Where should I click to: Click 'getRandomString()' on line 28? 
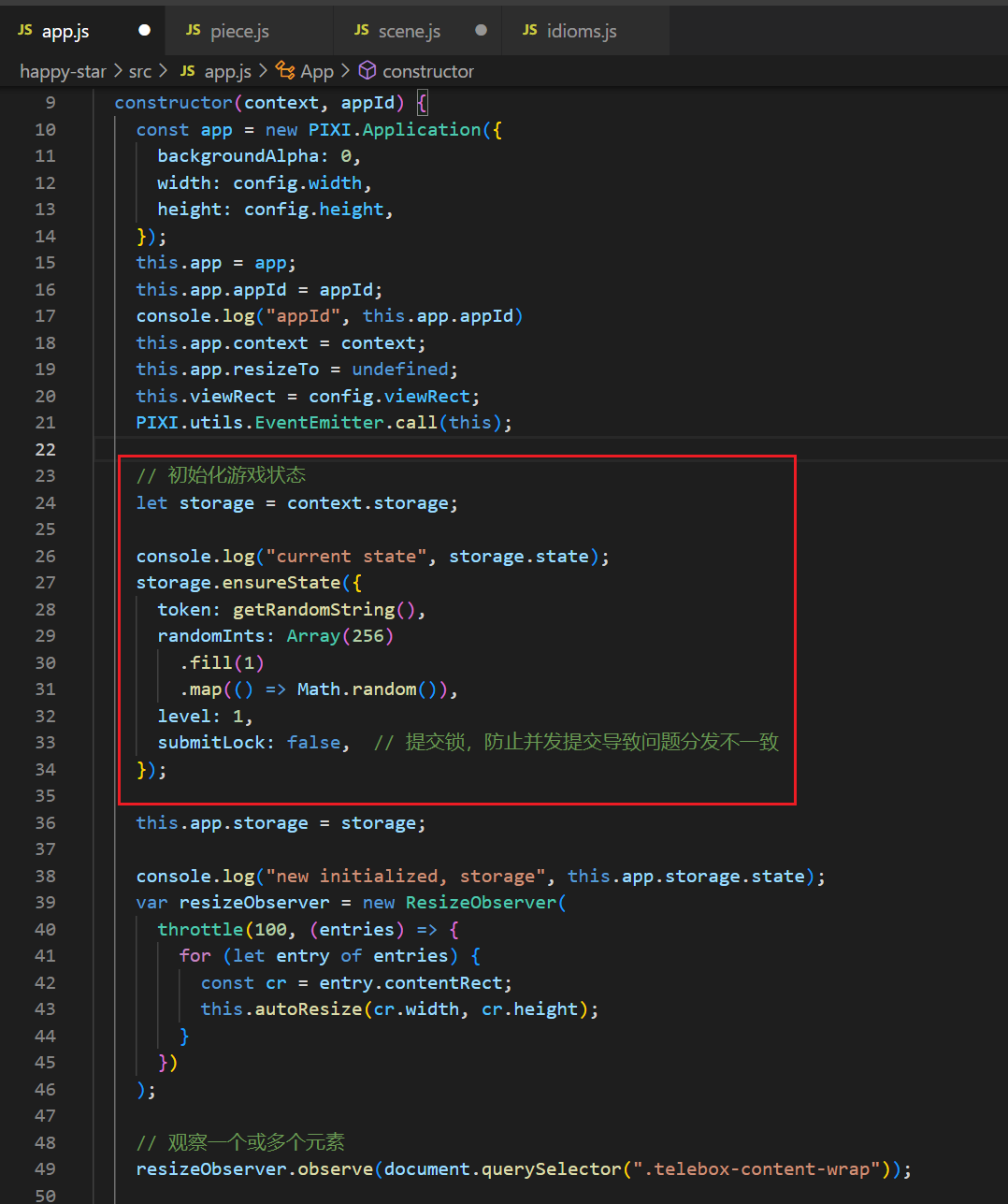pos(324,610)
